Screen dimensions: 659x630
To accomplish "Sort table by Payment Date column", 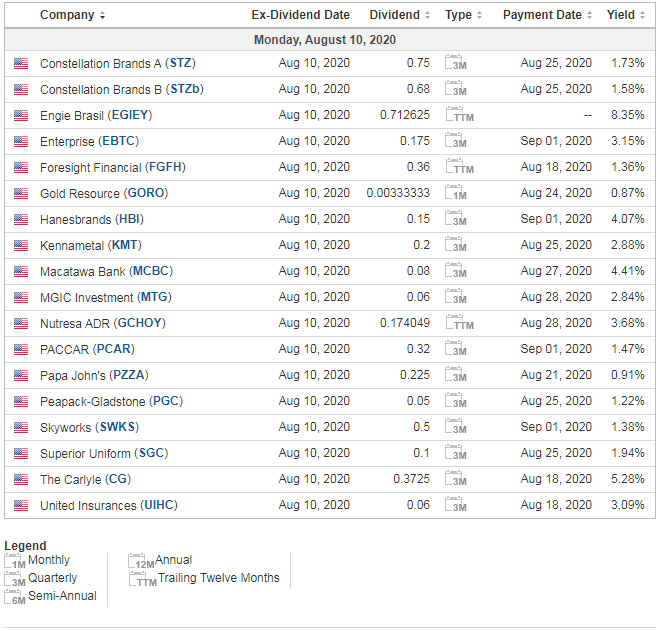I will pyautogui.click(x=547, y=15).
